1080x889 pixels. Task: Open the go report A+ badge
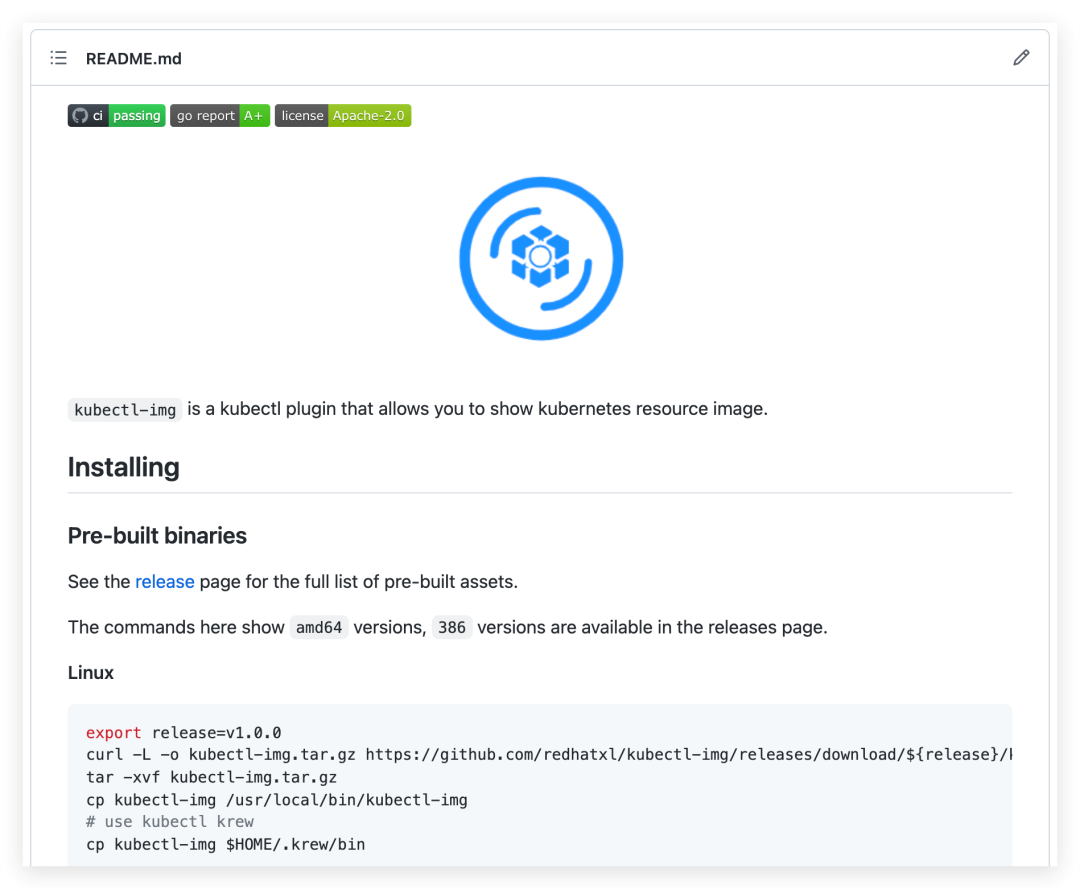click(x=220, y=116)
